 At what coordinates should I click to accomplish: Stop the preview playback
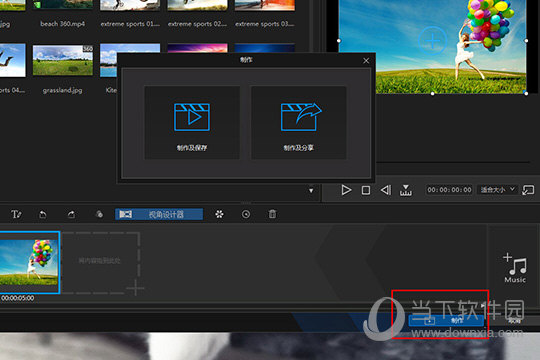point(366,190)
